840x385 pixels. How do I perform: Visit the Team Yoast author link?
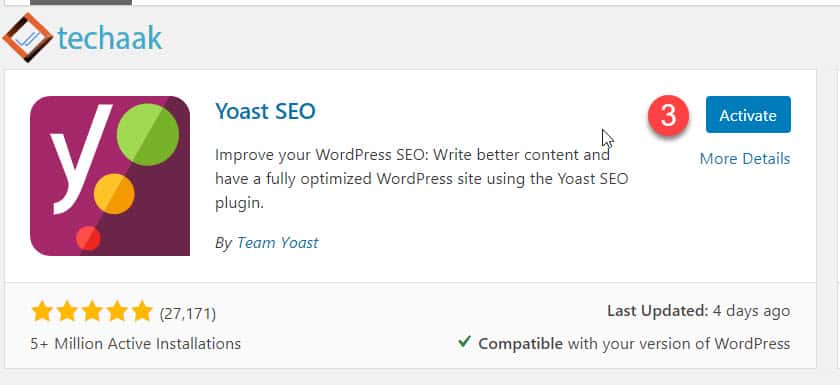(x=278, y=243)
